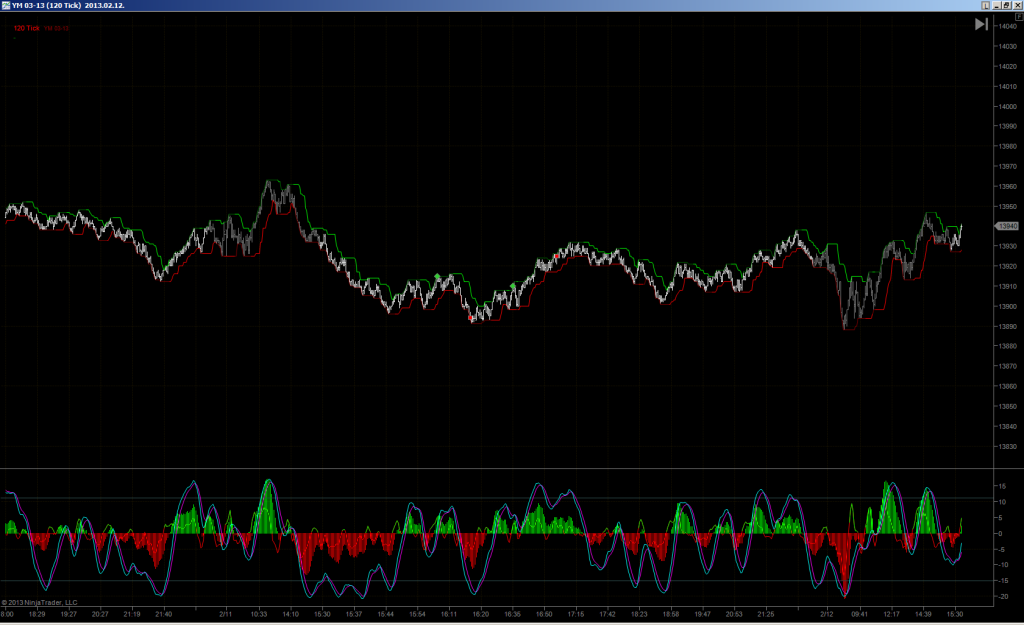The height and width of the screenshot is (625, 1024).
Task: Click the 10:33 time axis label
Action: 259,614
